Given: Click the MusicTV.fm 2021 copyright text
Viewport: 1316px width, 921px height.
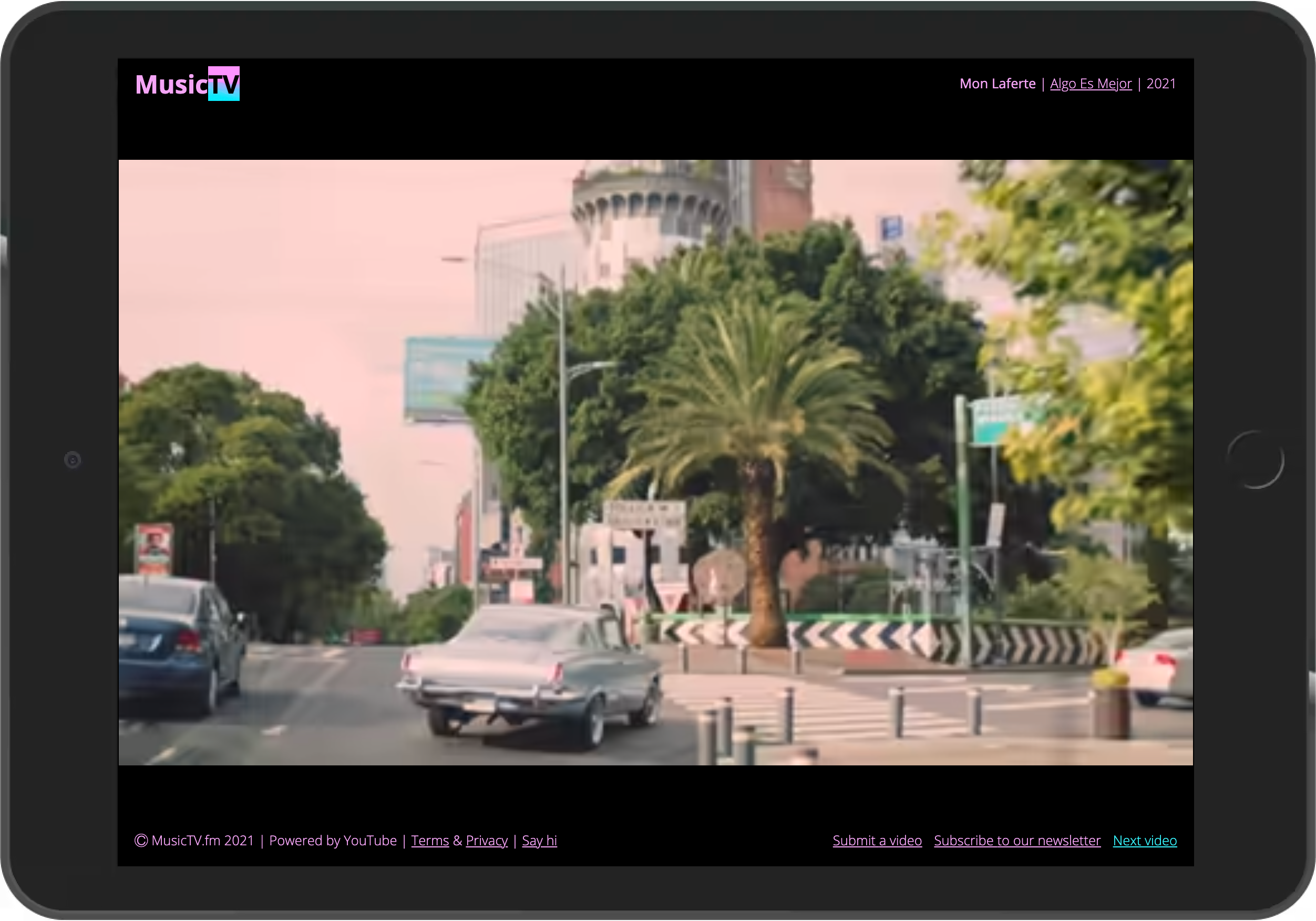Looking at the screenshot, I should (x=202, y=840).
